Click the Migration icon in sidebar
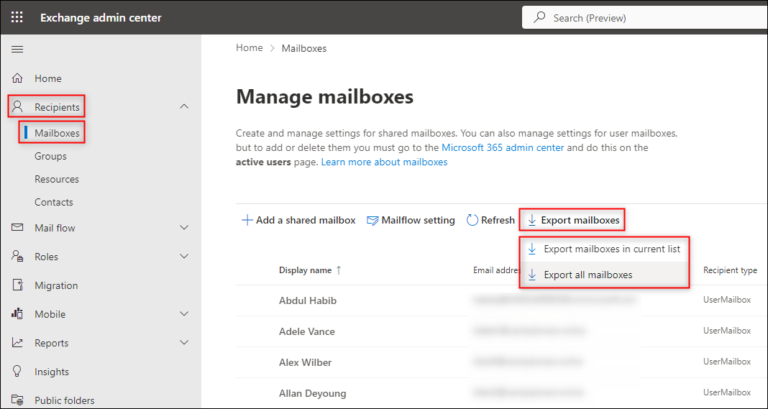Viewport: 768px width, 409px height. [x=17, y=285]
